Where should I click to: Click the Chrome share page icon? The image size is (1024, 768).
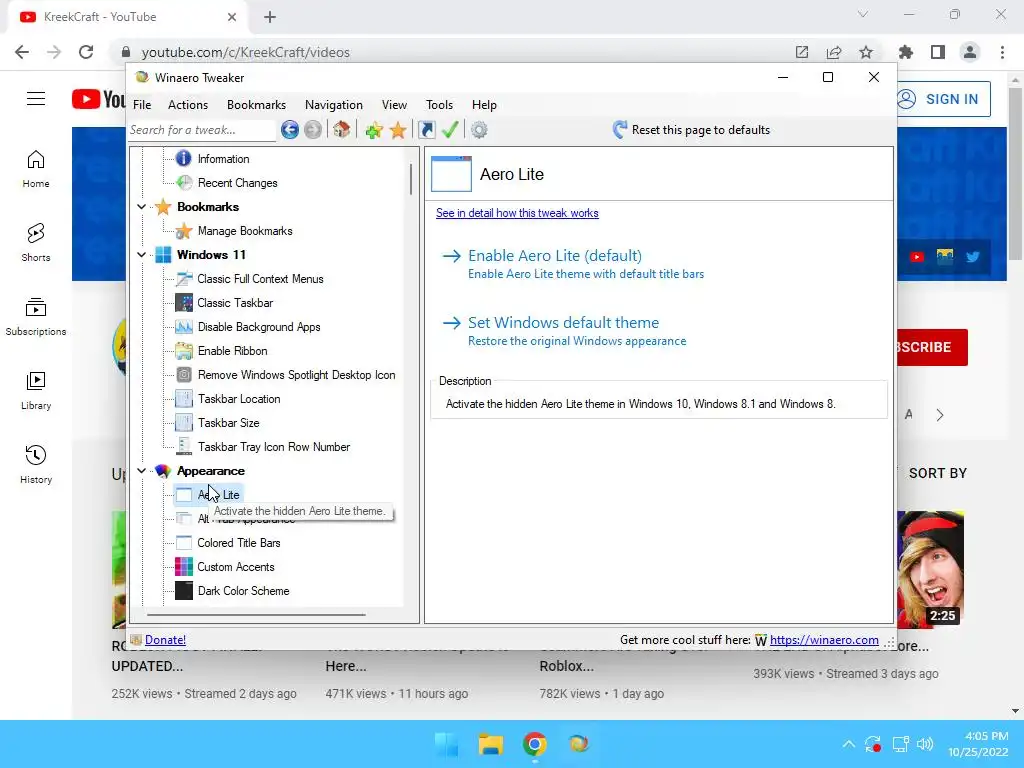pos(834,52)
